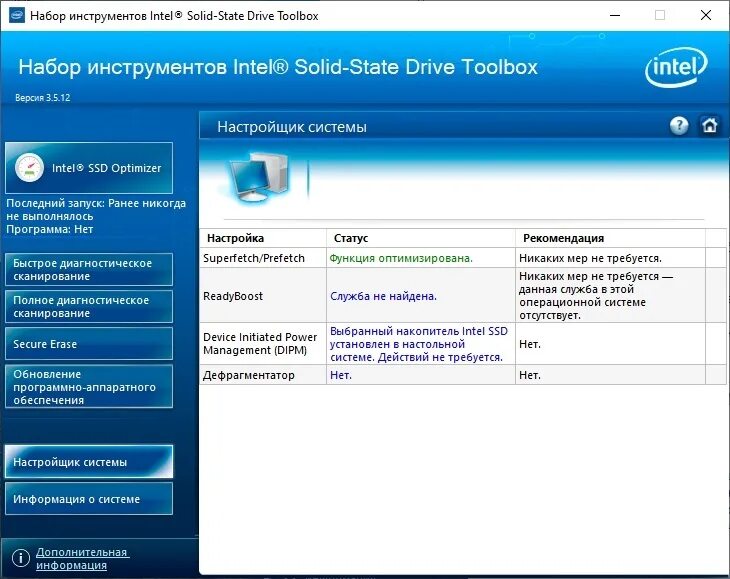The height and width of the screenshot is (579, 730).
Task: Run Быстрое диагностическое сканирование
Action: point(89,269)
